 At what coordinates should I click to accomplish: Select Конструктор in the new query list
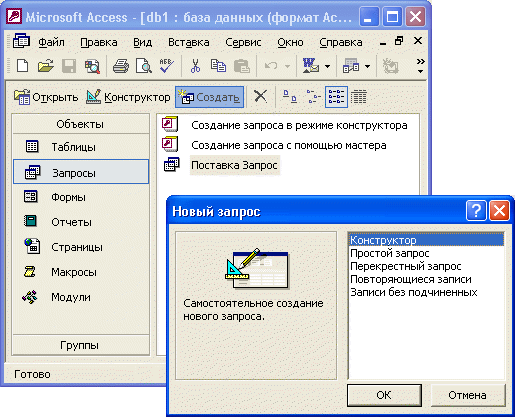(x=427, y=240)
